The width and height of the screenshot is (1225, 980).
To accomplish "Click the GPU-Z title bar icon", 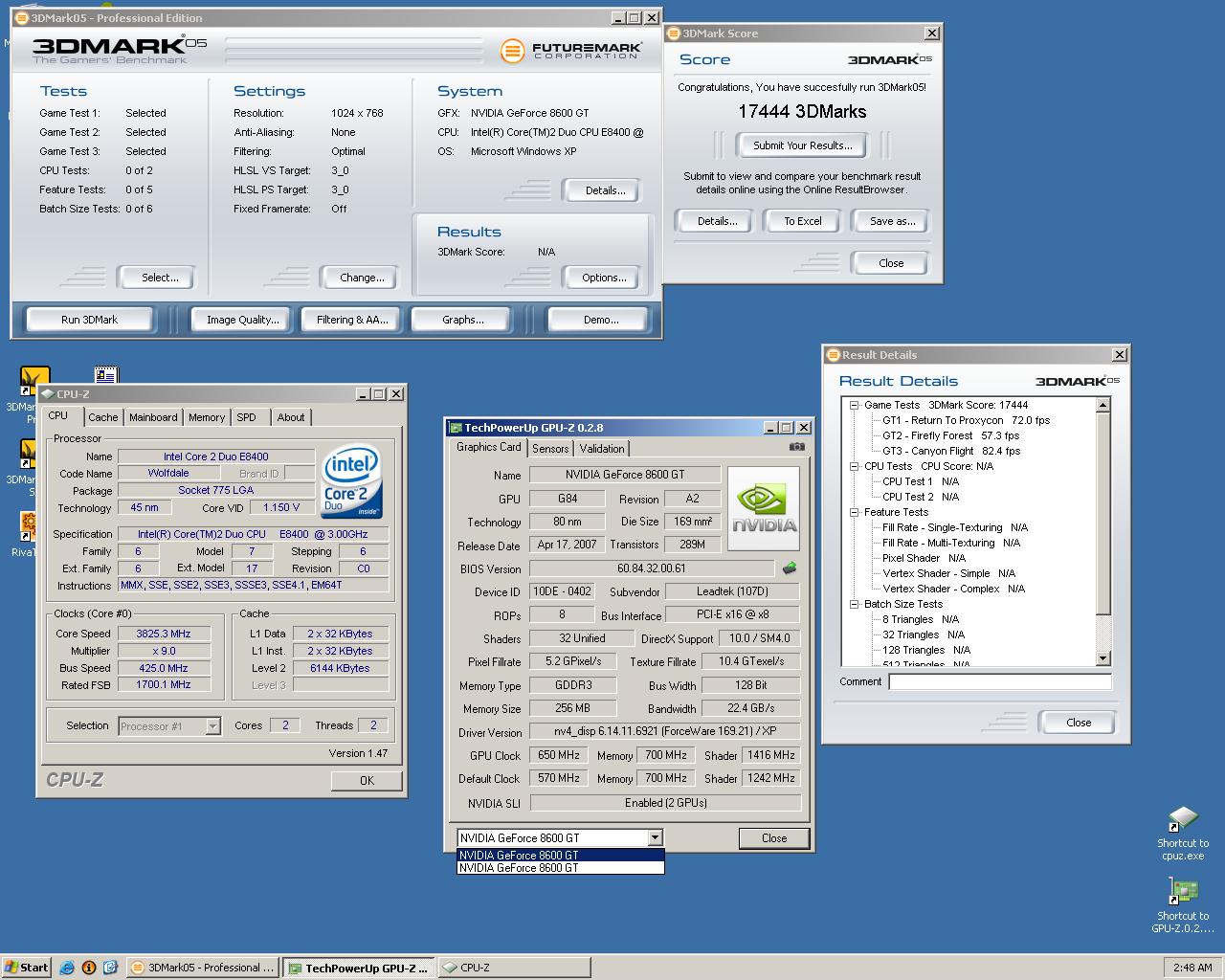I will [456, 428].
